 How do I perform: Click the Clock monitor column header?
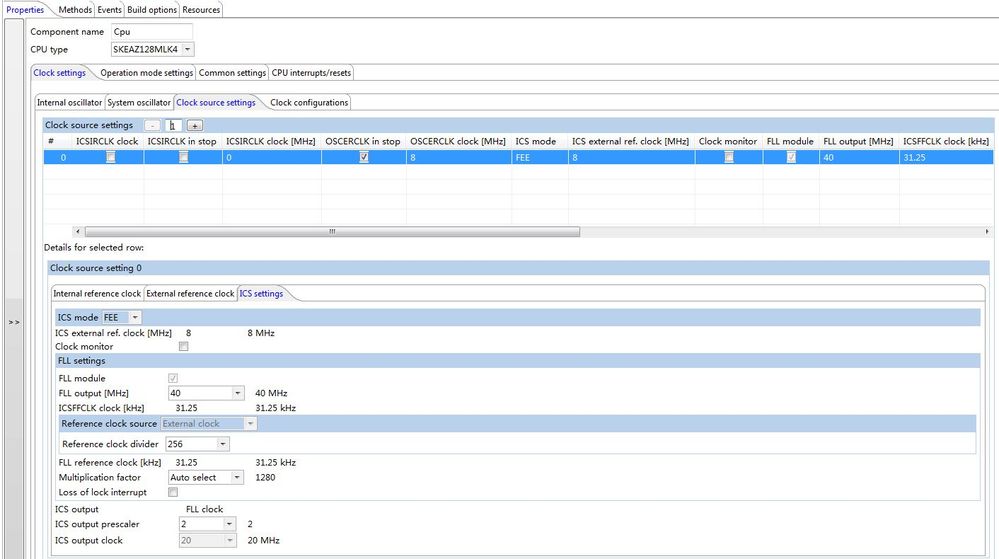[x=728, y=142]
